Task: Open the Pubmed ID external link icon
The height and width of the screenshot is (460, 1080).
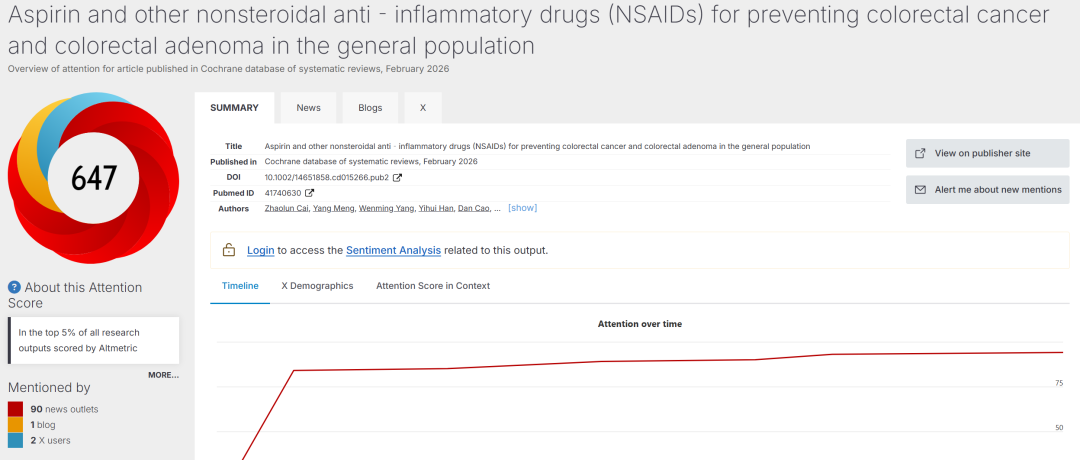Action: point(310,193)
